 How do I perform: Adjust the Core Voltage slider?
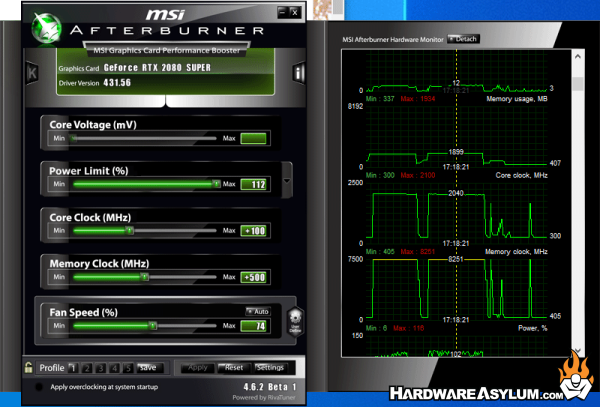click(x=145, y=138)
